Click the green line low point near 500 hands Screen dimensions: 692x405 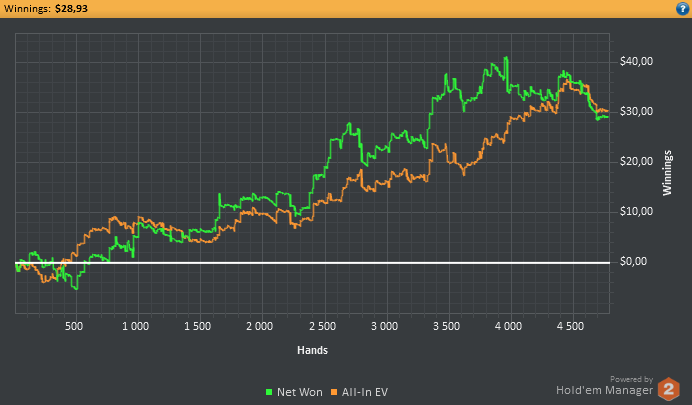pos(76,289)
